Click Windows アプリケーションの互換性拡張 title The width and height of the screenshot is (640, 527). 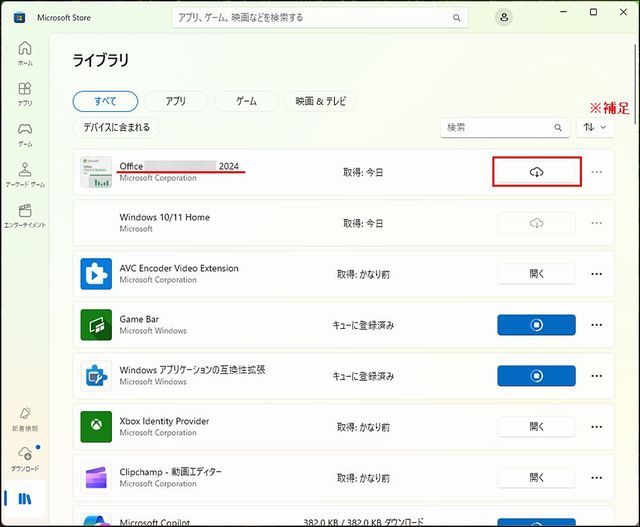click(192, 370)
